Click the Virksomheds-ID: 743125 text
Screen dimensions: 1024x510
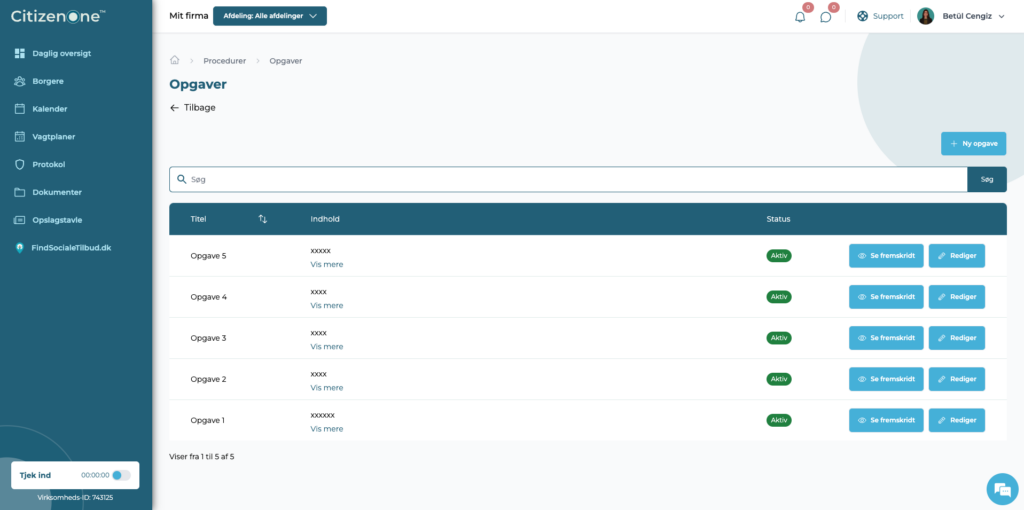pos(76,498)
